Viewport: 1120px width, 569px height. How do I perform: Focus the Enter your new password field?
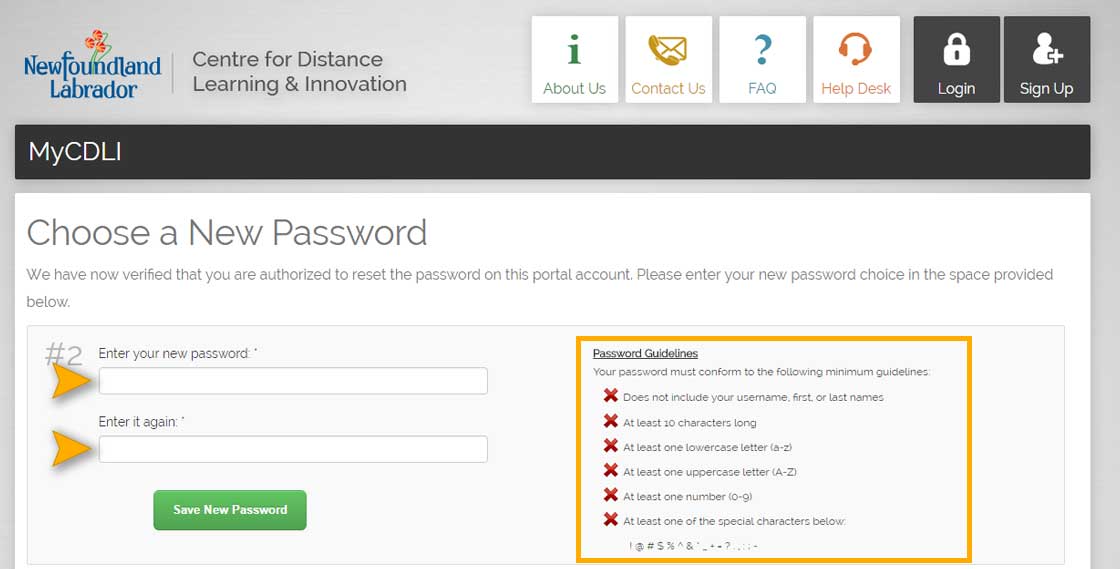tap(293, 381)
